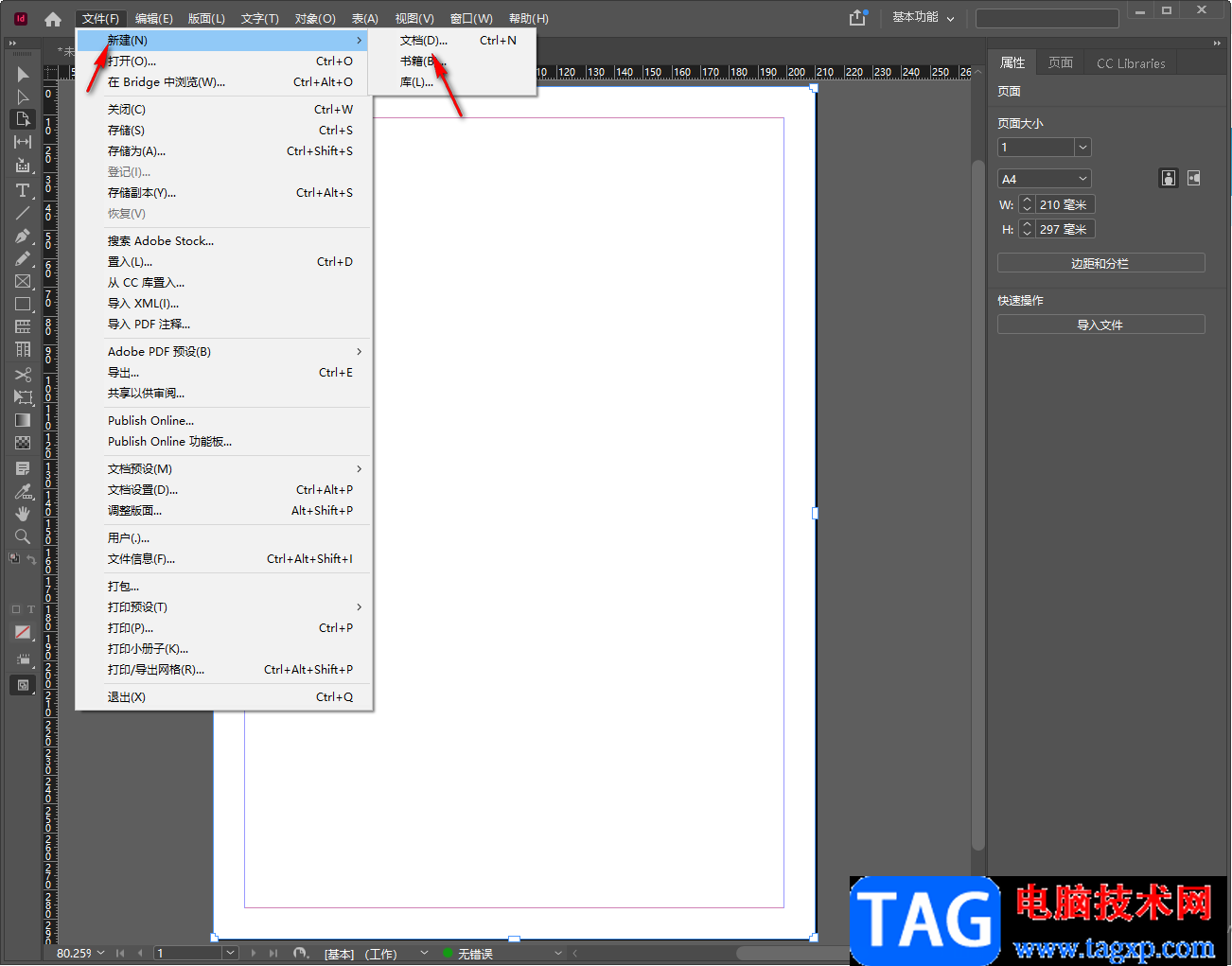
Task: Go to next page arrow in status bar
Action: point(254,953)
